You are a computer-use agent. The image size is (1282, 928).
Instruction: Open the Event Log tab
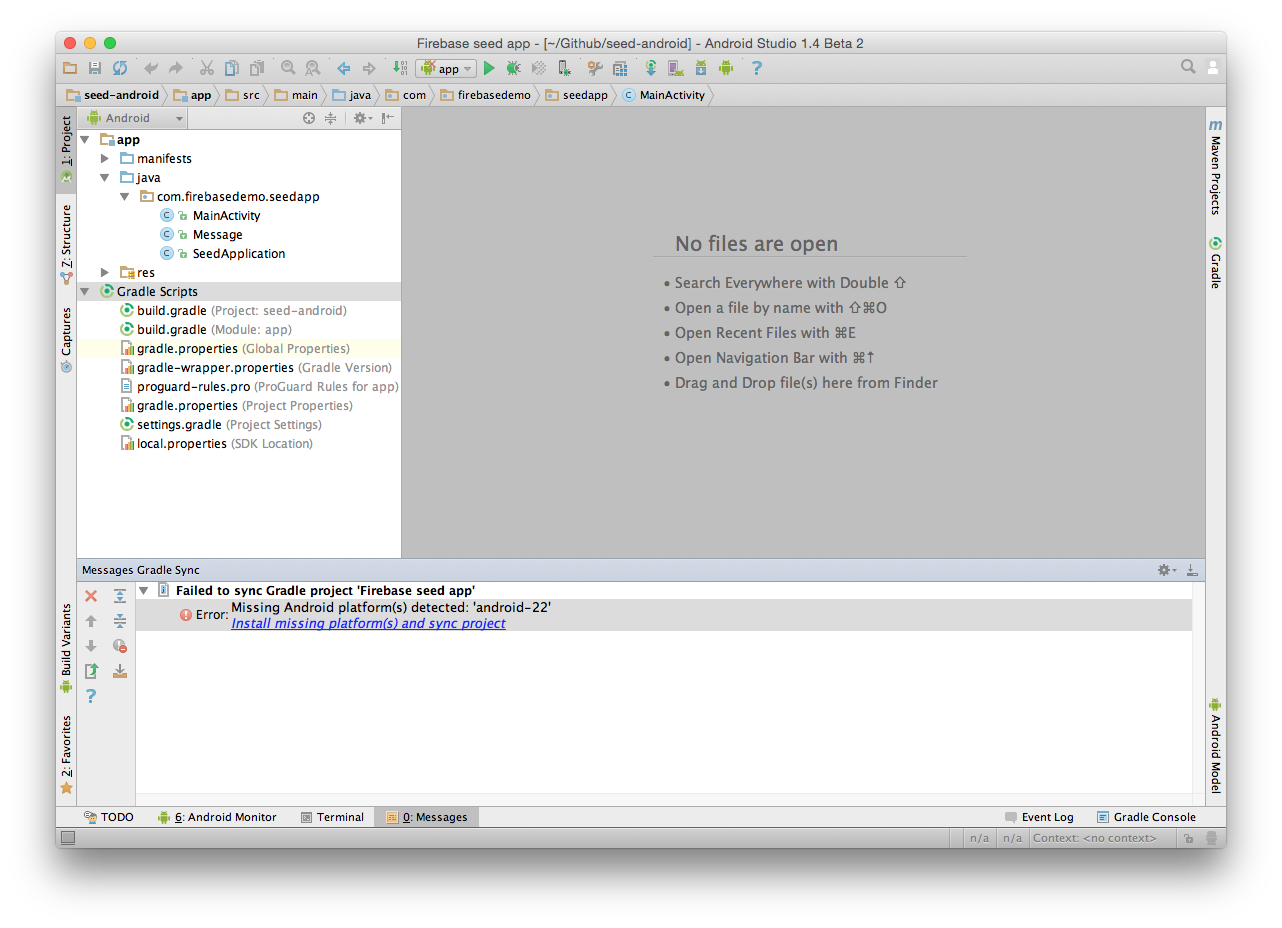point(1040,817)
